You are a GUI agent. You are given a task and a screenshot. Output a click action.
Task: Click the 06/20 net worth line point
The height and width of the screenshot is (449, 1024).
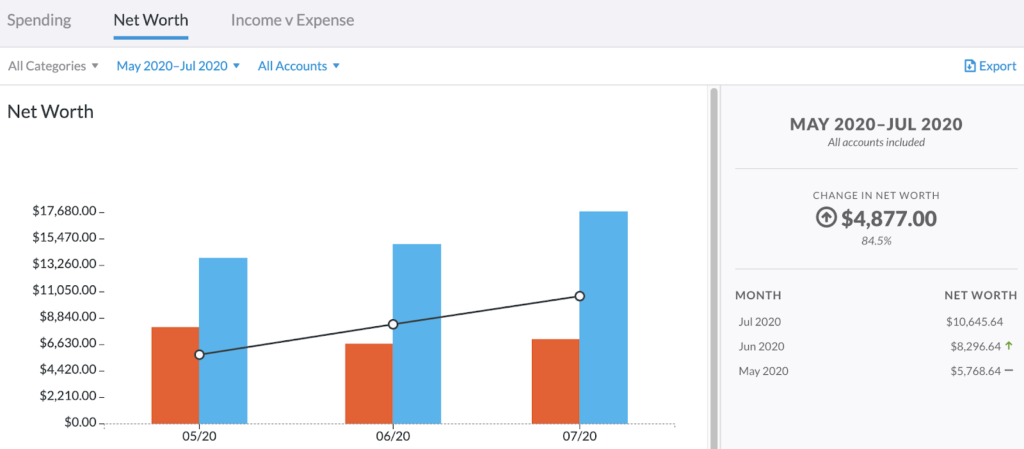pyautogui.click(x=392, y=324)
